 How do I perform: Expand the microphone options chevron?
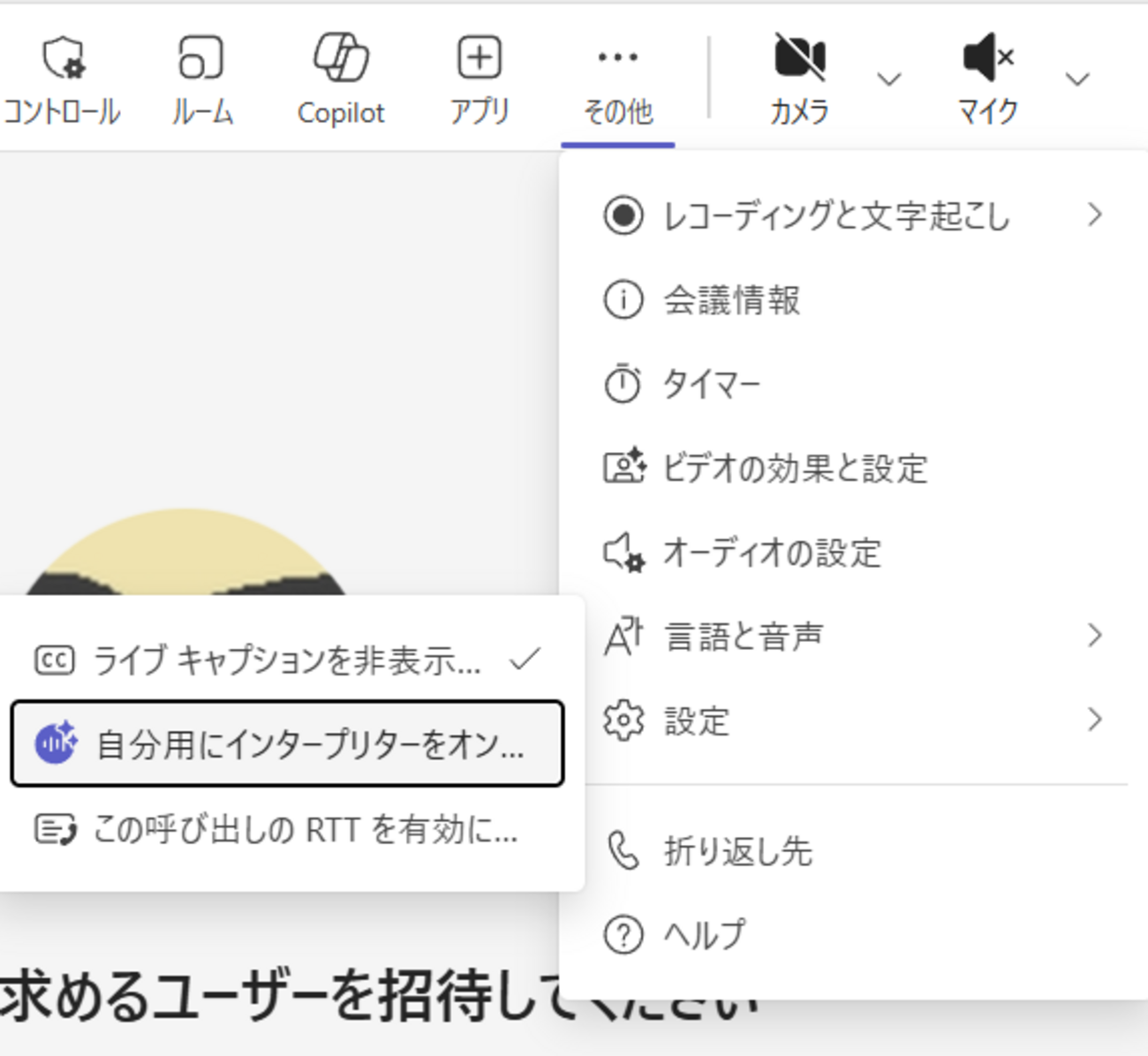click(1076, 79)
